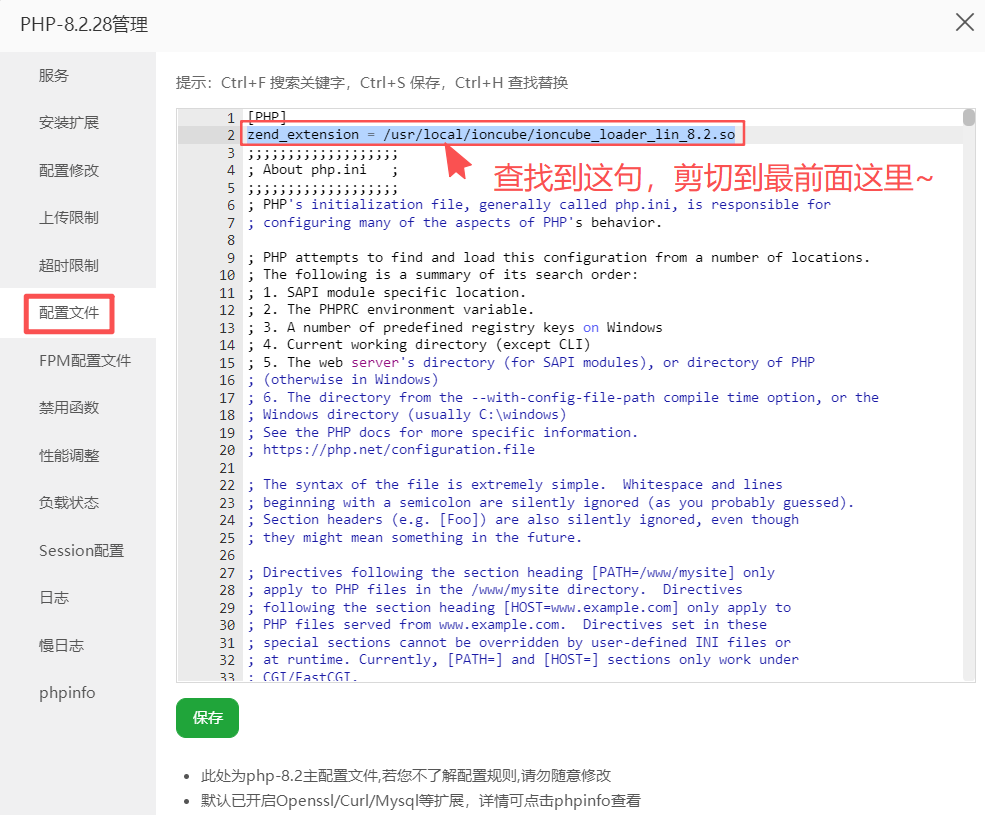Open the 日志 viewer
This screenshot has height=815, width=985.
(x=54, y=598)
